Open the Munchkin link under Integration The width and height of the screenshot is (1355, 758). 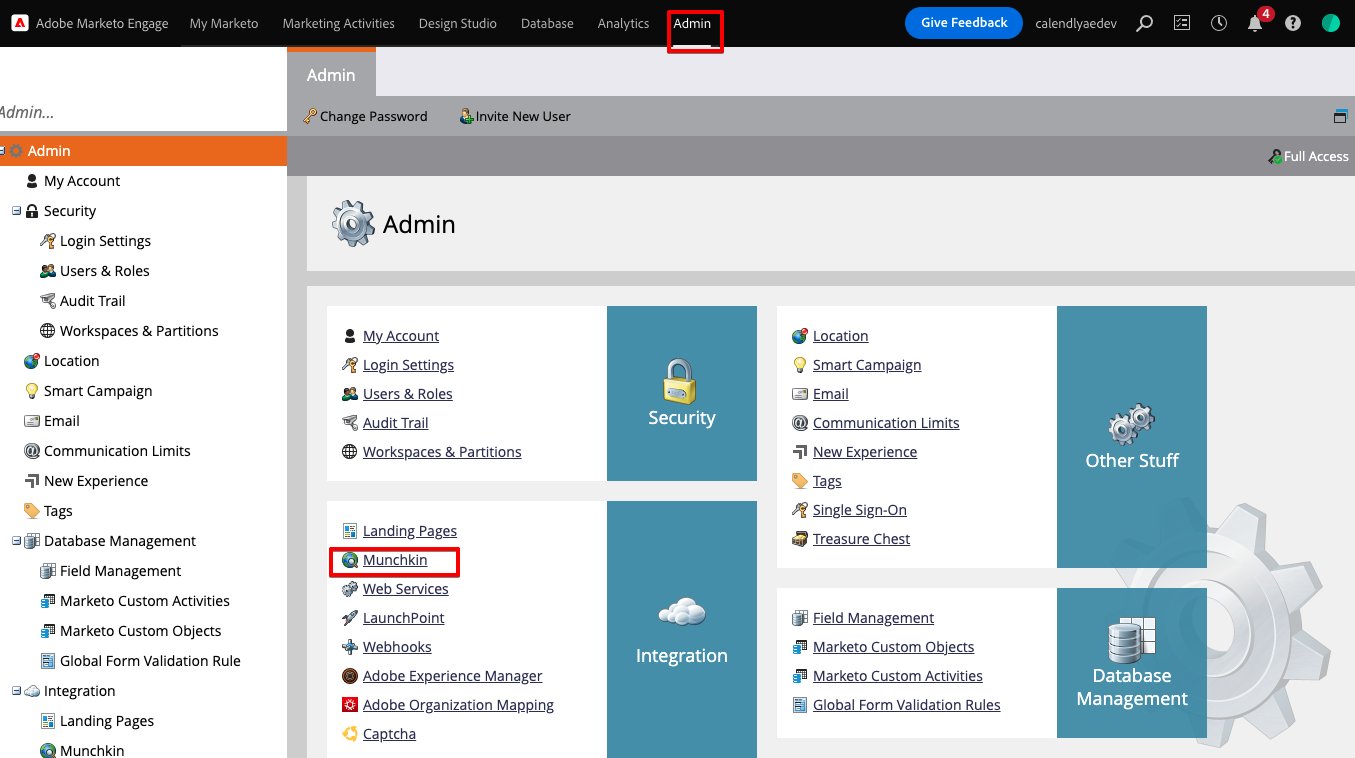point(394,560)
